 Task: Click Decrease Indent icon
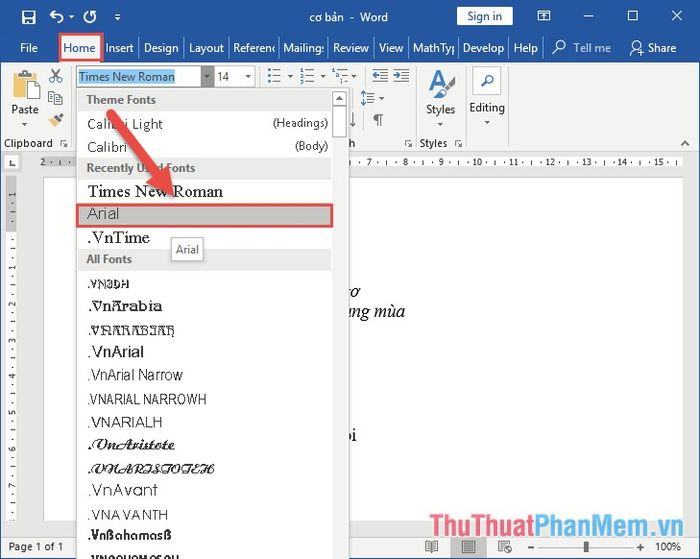[x=380, y=76]
